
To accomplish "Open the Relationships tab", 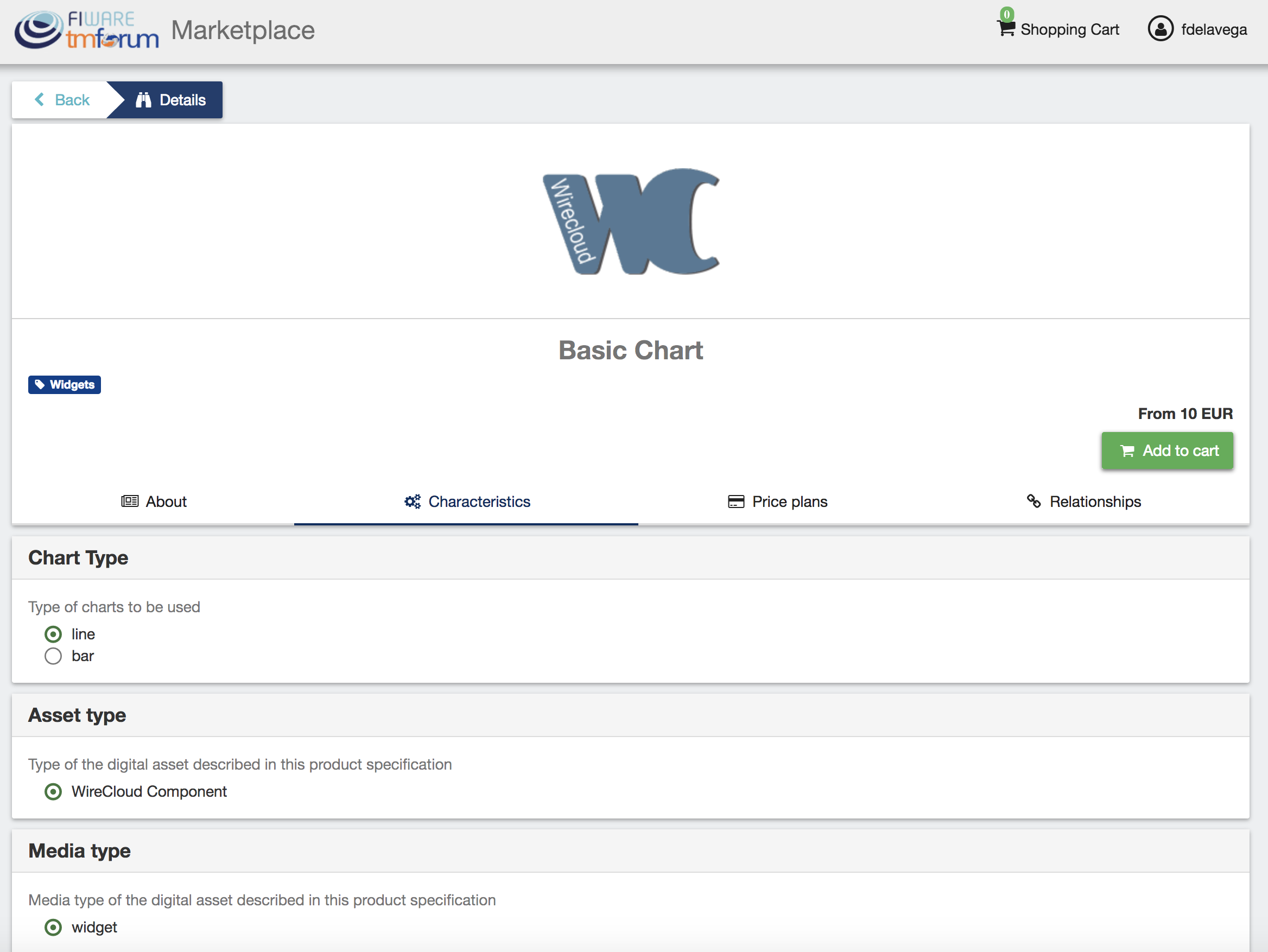I will click(1083, 502).
